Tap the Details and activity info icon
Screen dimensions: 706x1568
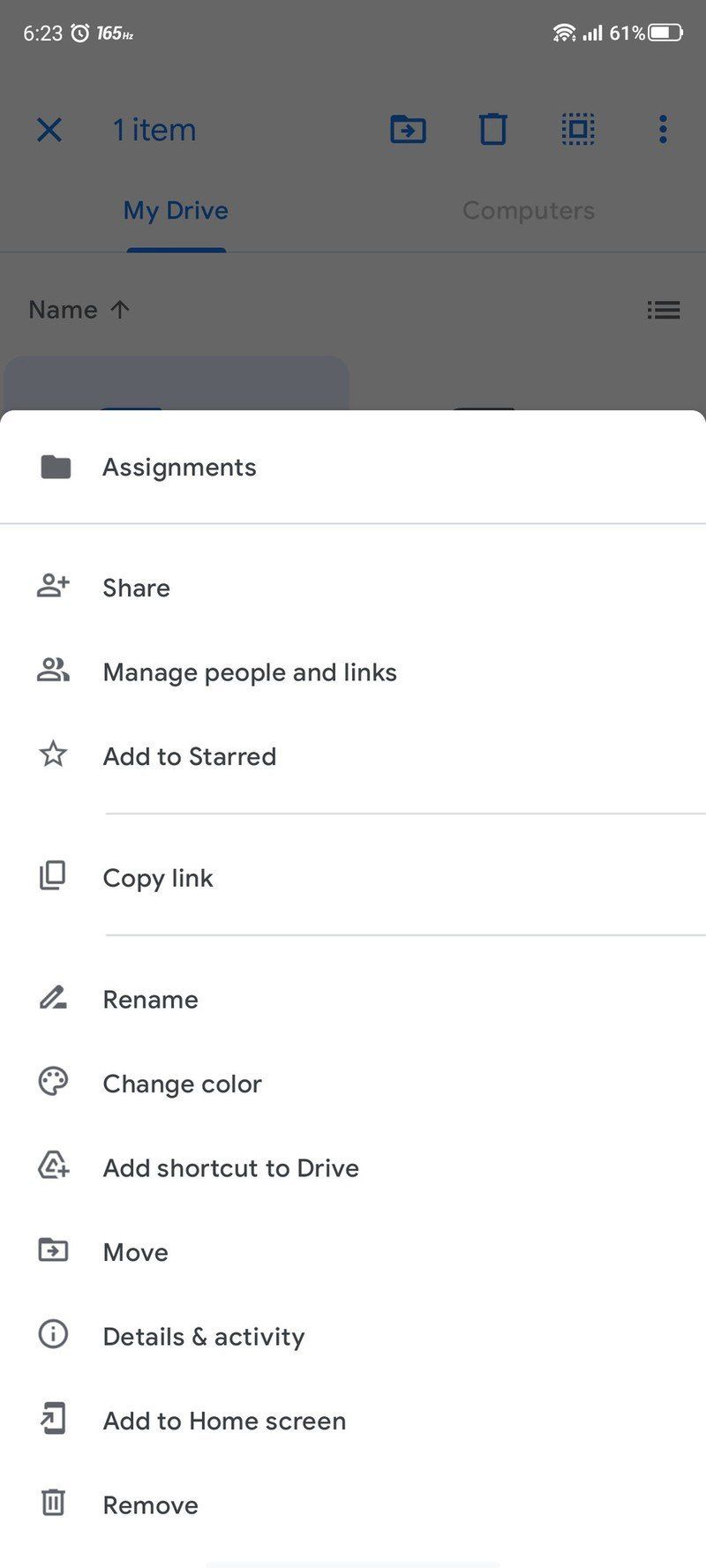(x=52, y=1335)
